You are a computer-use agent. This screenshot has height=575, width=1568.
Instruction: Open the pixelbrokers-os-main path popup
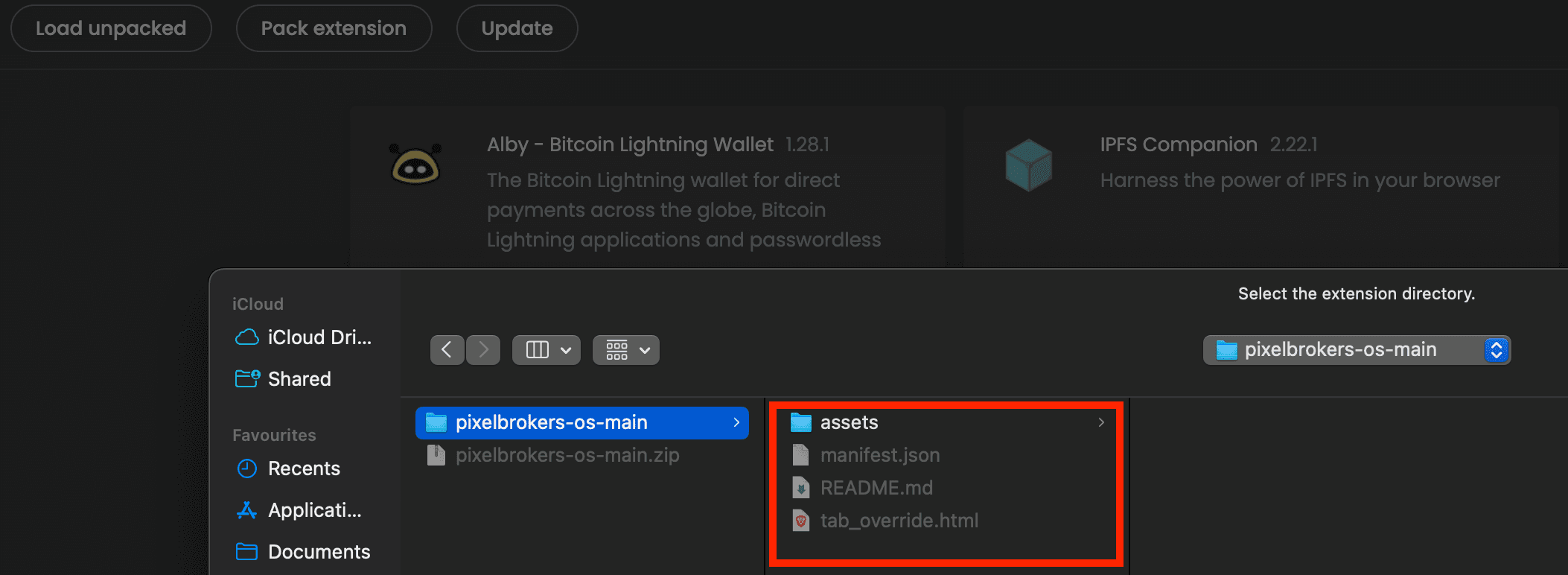[1357, 349]
